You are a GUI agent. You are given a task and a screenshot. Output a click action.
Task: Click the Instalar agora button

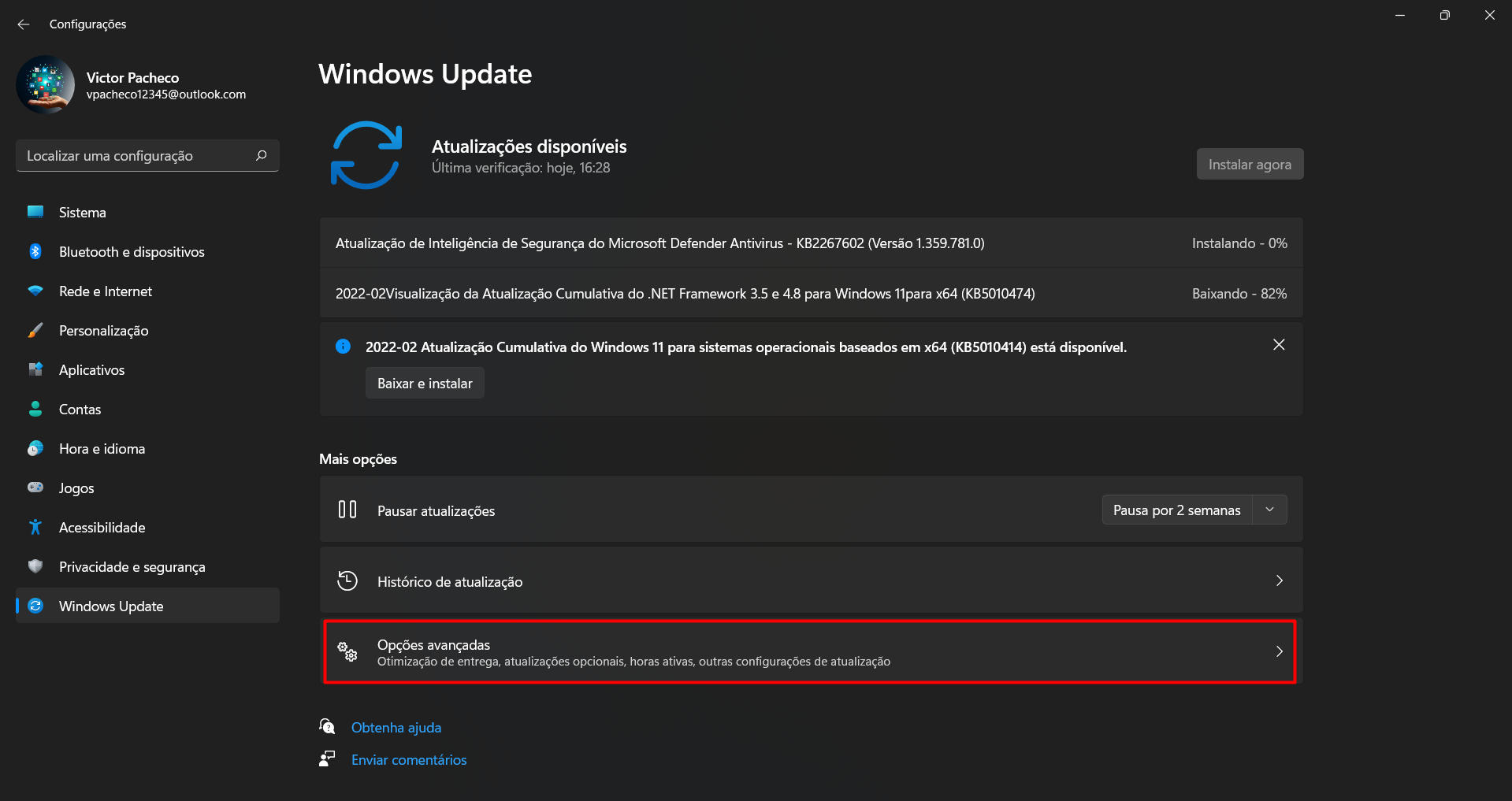(x=1250, y=164)
